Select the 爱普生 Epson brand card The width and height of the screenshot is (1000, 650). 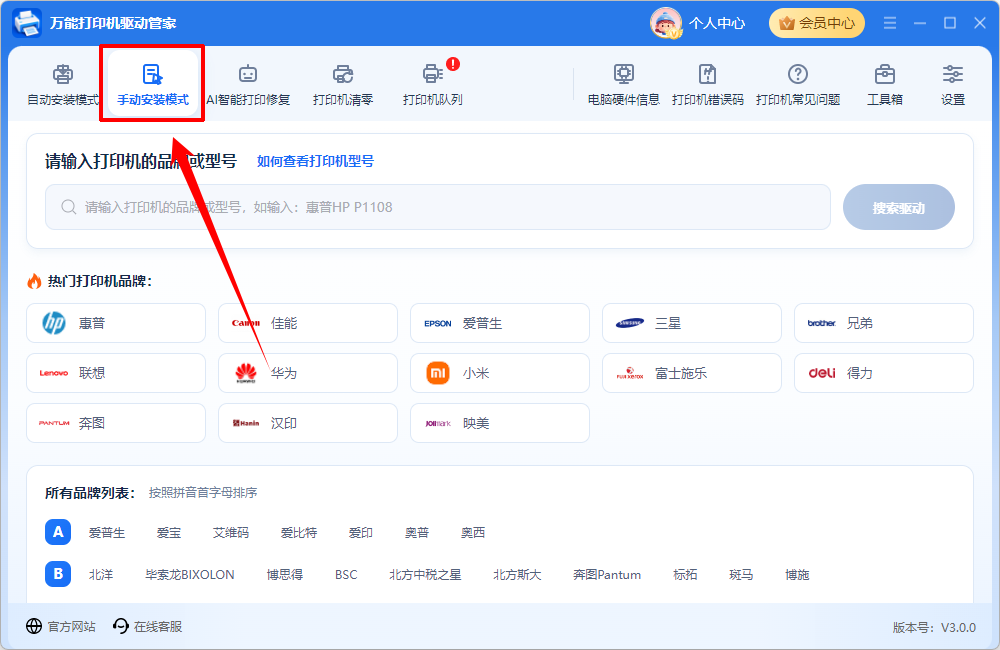tap(500, 323)
